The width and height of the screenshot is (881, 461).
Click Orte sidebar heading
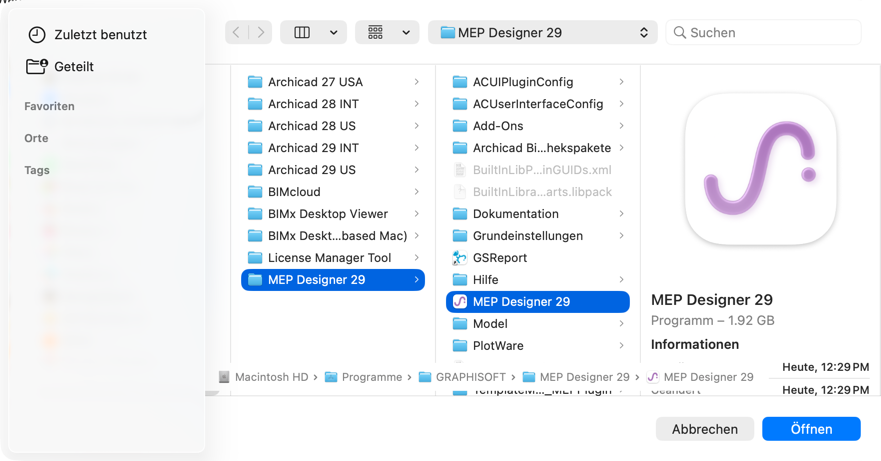point(36,138)
